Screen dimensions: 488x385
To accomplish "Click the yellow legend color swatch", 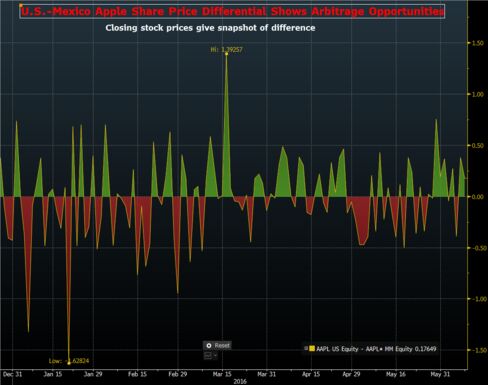I will (x=312, y=349).
